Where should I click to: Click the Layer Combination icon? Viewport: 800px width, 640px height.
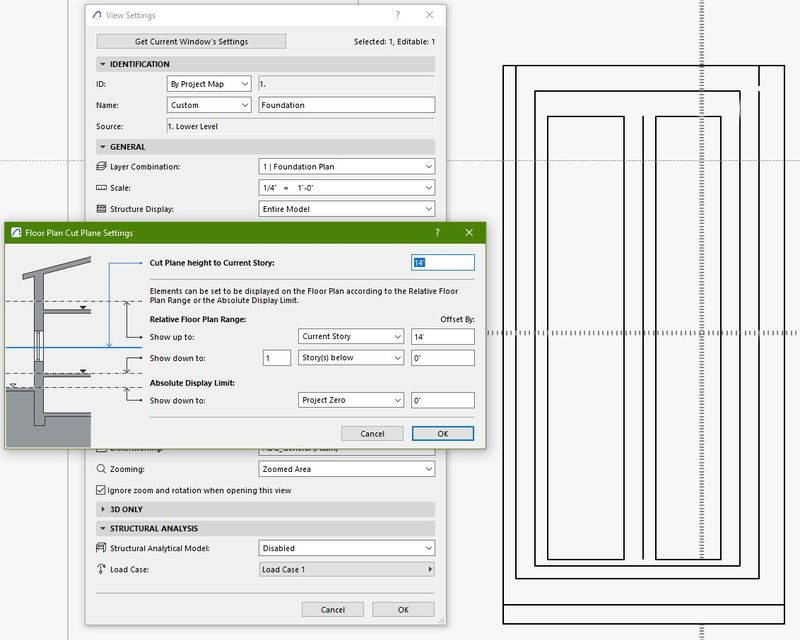(101, 167)
